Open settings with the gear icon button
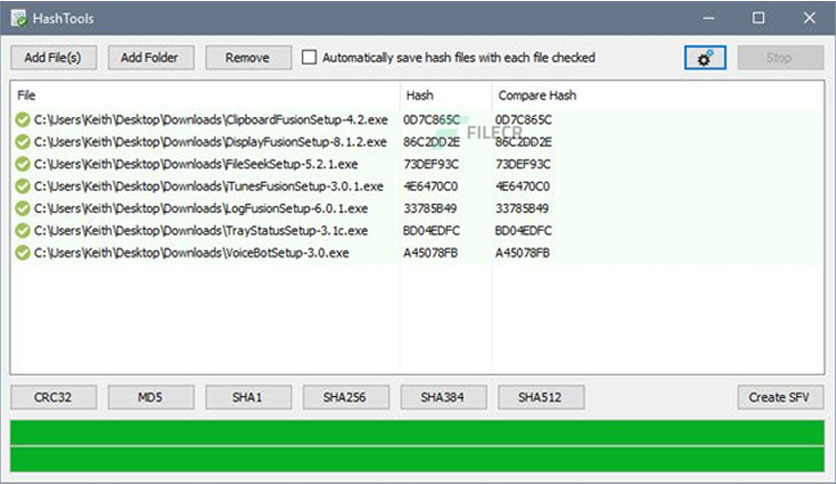The width and height of the screenshot is (836, 484). (x=705, y=58)
